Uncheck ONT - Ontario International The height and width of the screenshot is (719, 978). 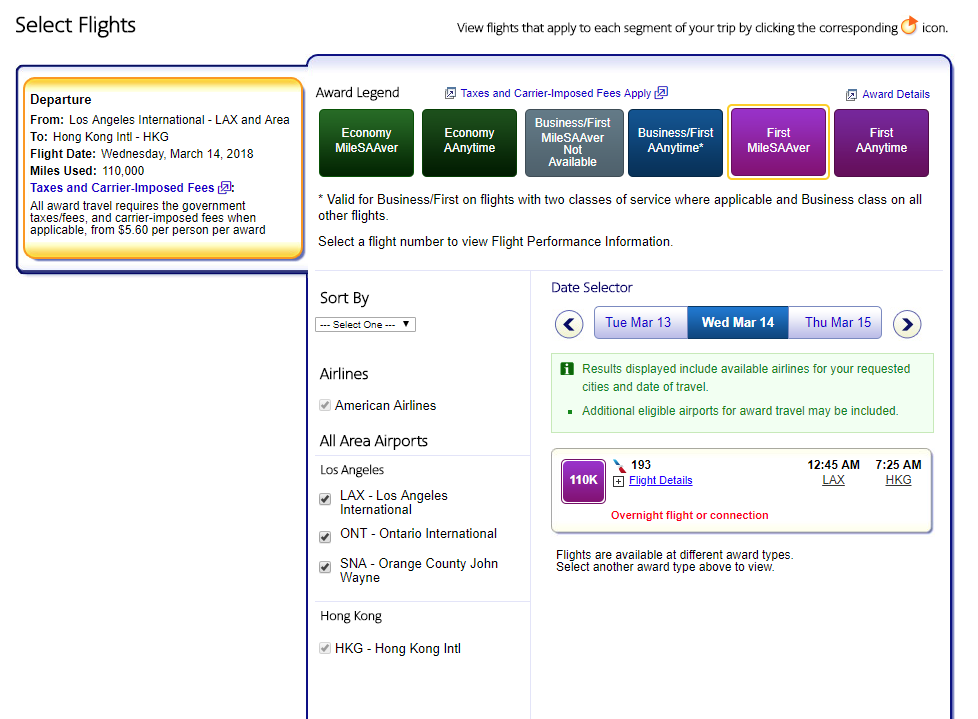coord(325,537)
